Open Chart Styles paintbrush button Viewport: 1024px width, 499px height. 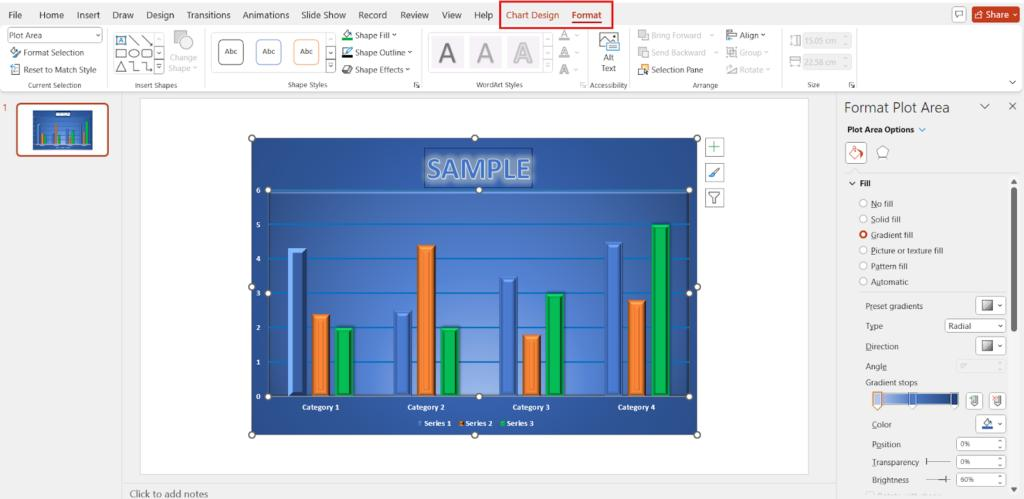tap(714, 172)
